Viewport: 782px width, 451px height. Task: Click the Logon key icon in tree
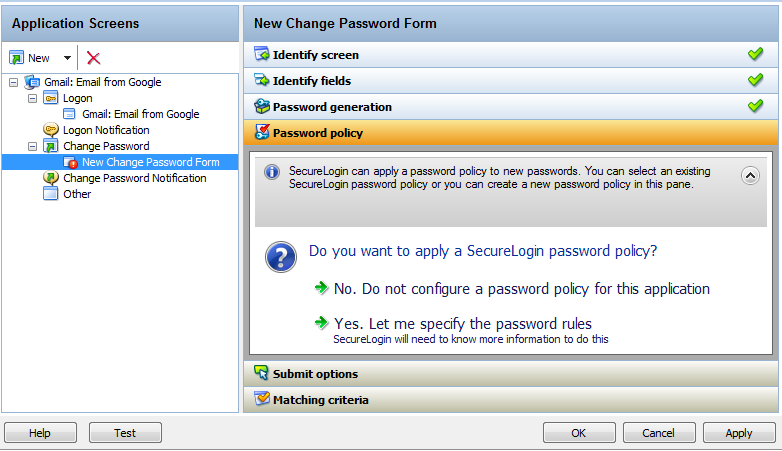click(x=51, y=98)
